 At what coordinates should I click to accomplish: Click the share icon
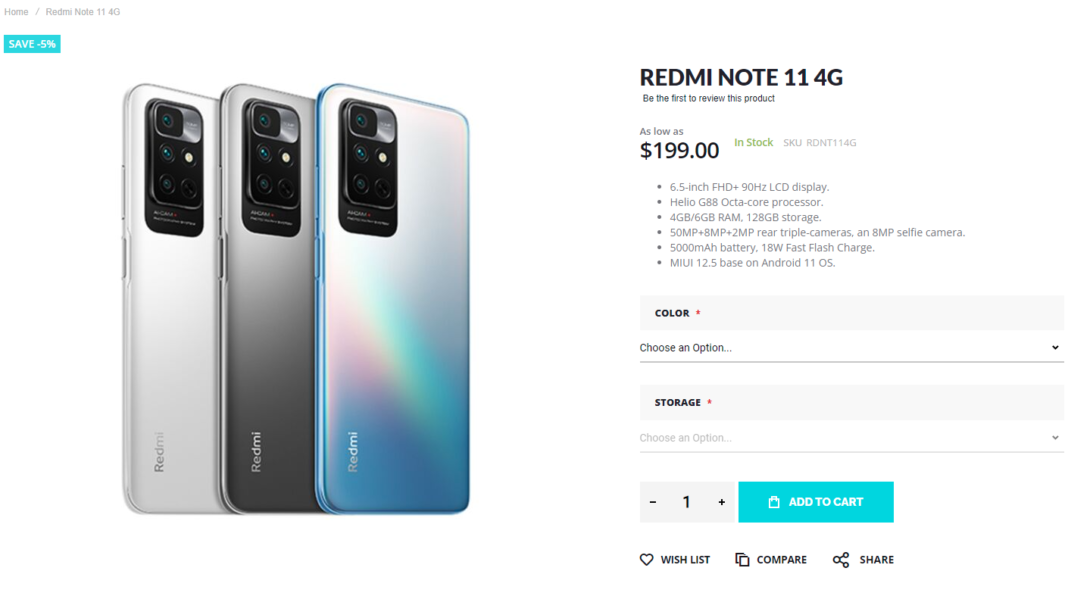coord(838,559)
